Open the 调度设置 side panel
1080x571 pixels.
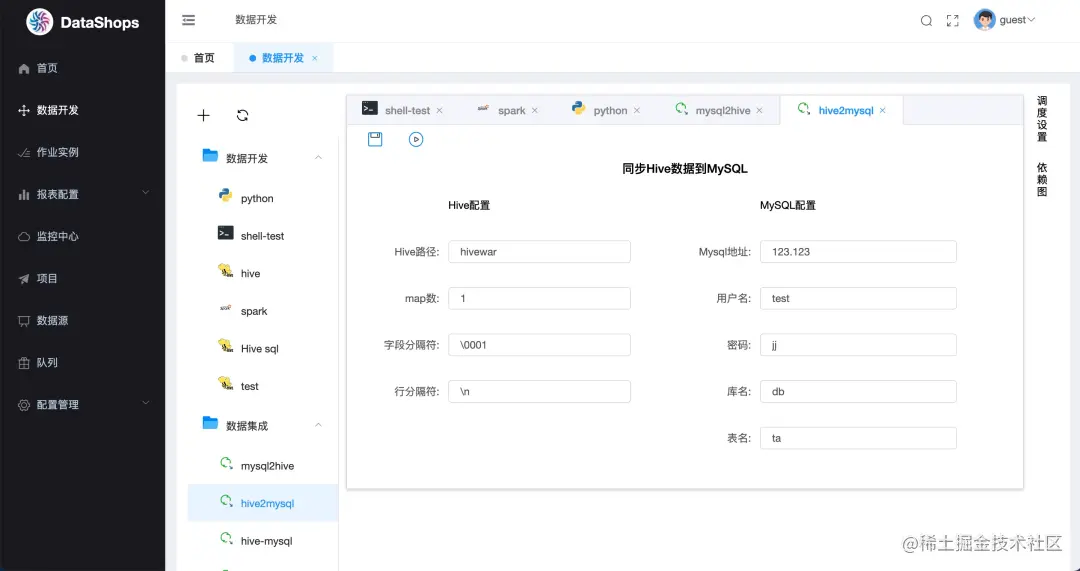pyautogui.click(x=1042, y=119)
